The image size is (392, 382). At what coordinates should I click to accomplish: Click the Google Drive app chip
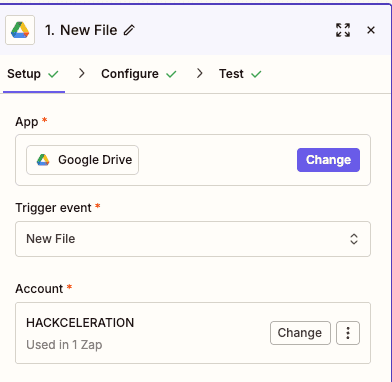[x=82, y=160]
